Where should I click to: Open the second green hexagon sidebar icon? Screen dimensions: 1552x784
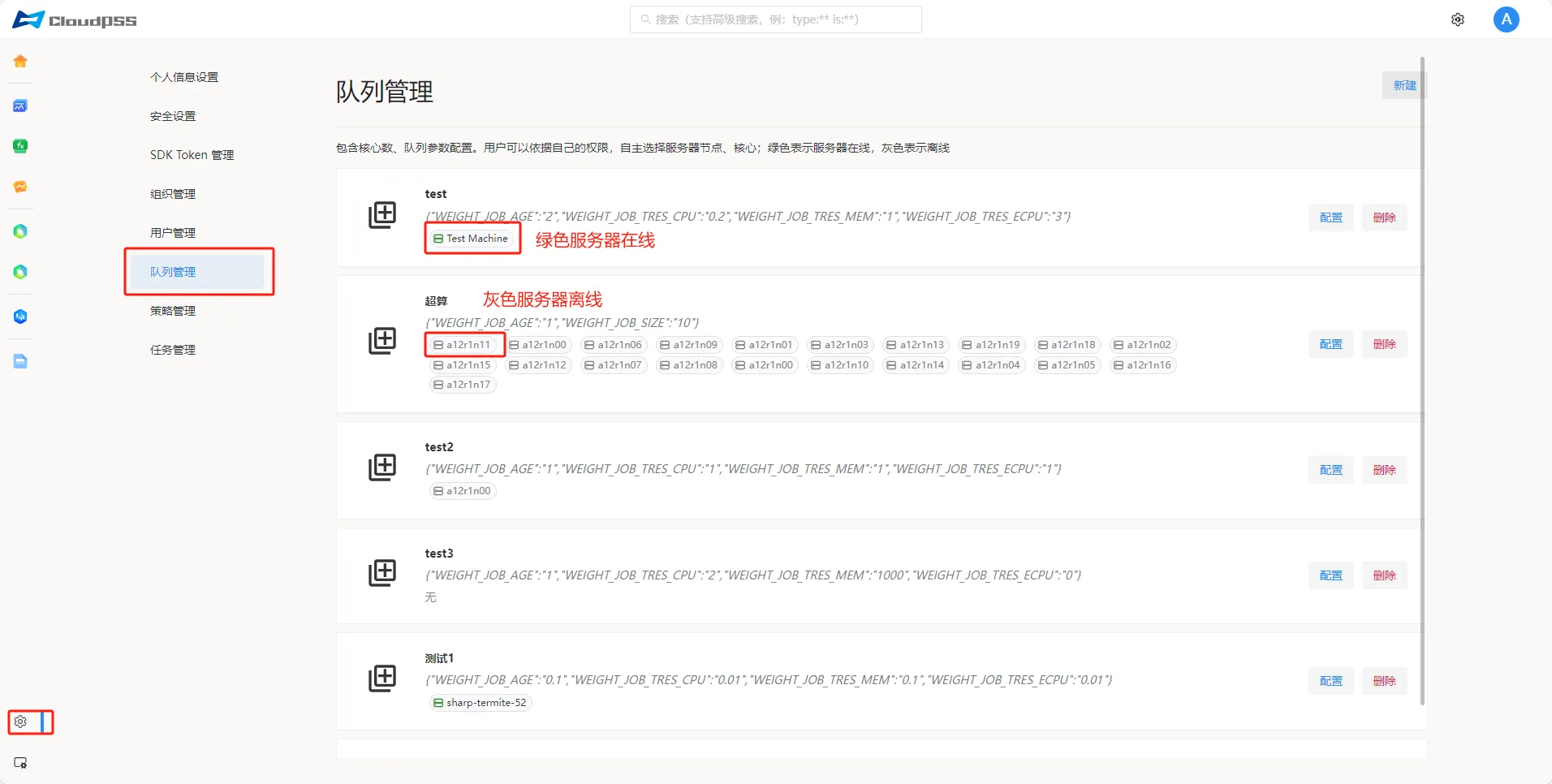click(x=20, y=272)
